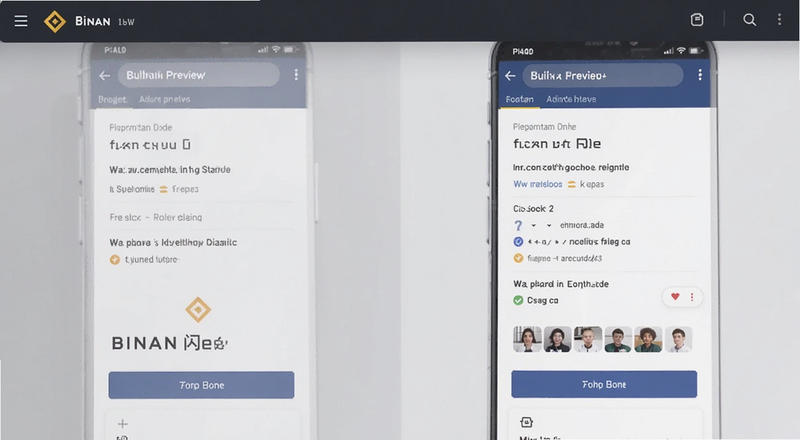Screen dimensions: 800x440
Task: Select the 'Adors pnetve' tab on left phone
Action: [165, 99]
